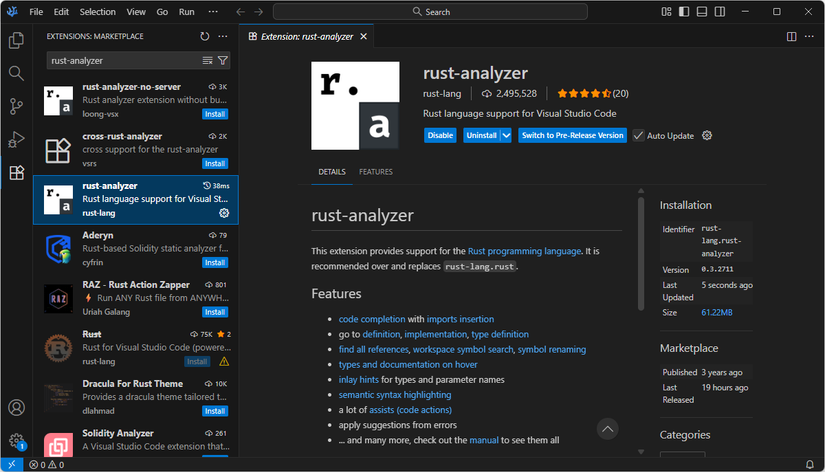Open the Rust programming language link
Viewport: 825px width, 472px height.
525,251
